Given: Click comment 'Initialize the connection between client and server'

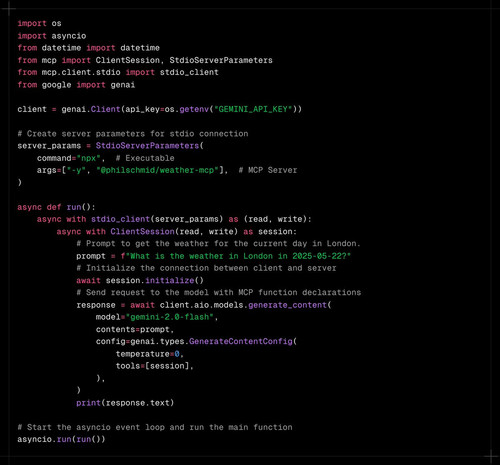Looking at the screenshot, I should tap(206, 268).
